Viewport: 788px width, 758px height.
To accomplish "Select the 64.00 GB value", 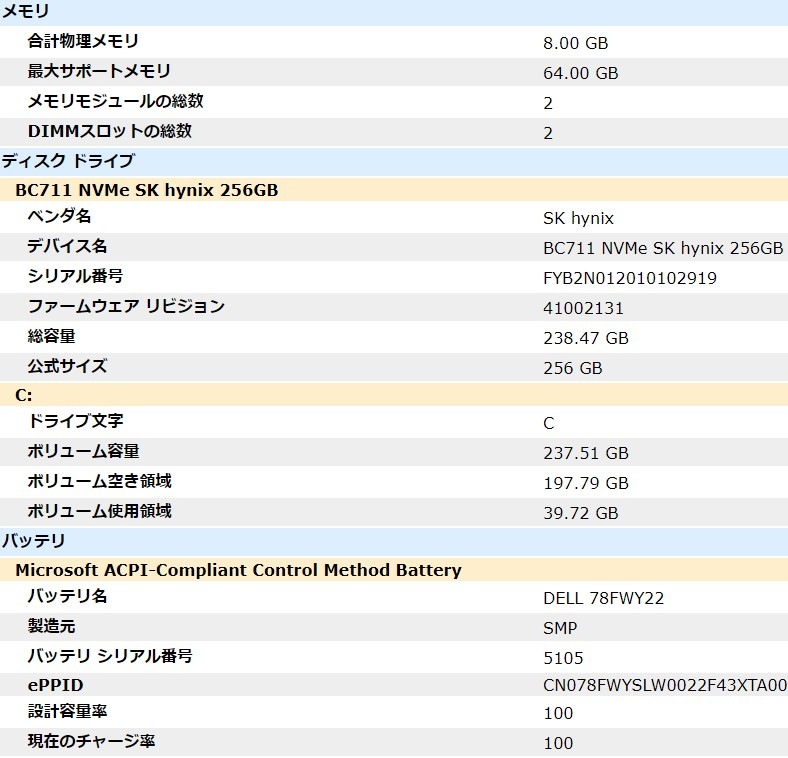I will 580,73.
